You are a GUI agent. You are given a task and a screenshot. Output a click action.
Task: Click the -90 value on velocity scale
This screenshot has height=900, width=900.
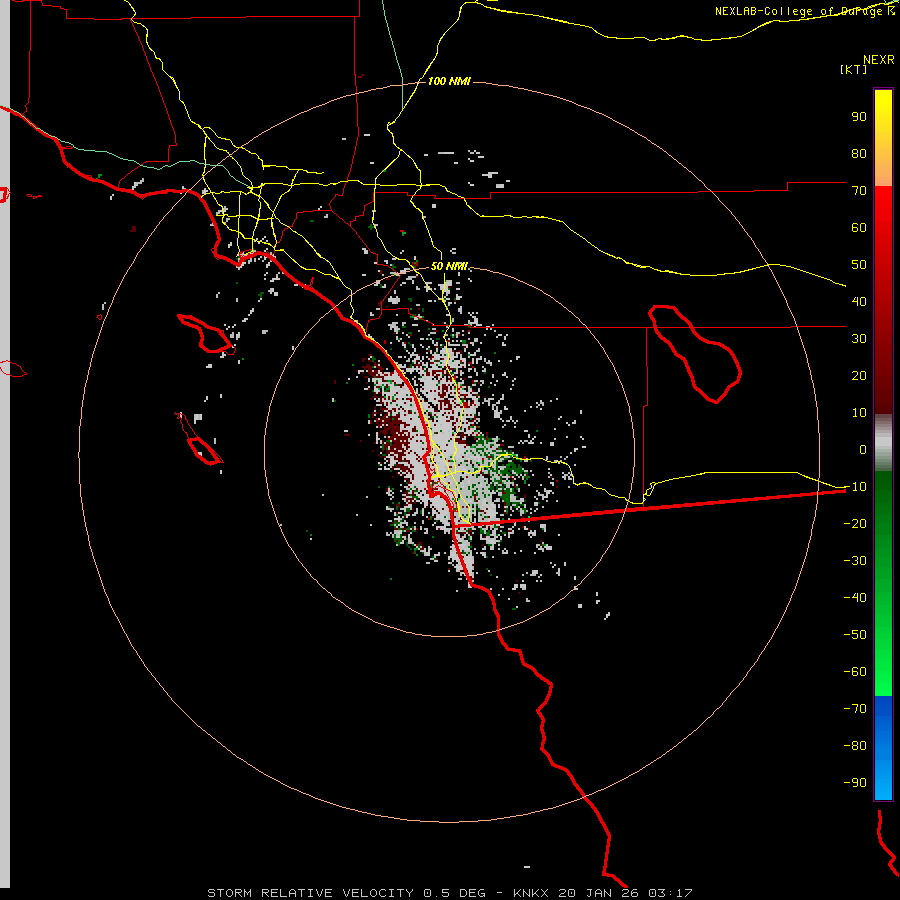point(855,783)
